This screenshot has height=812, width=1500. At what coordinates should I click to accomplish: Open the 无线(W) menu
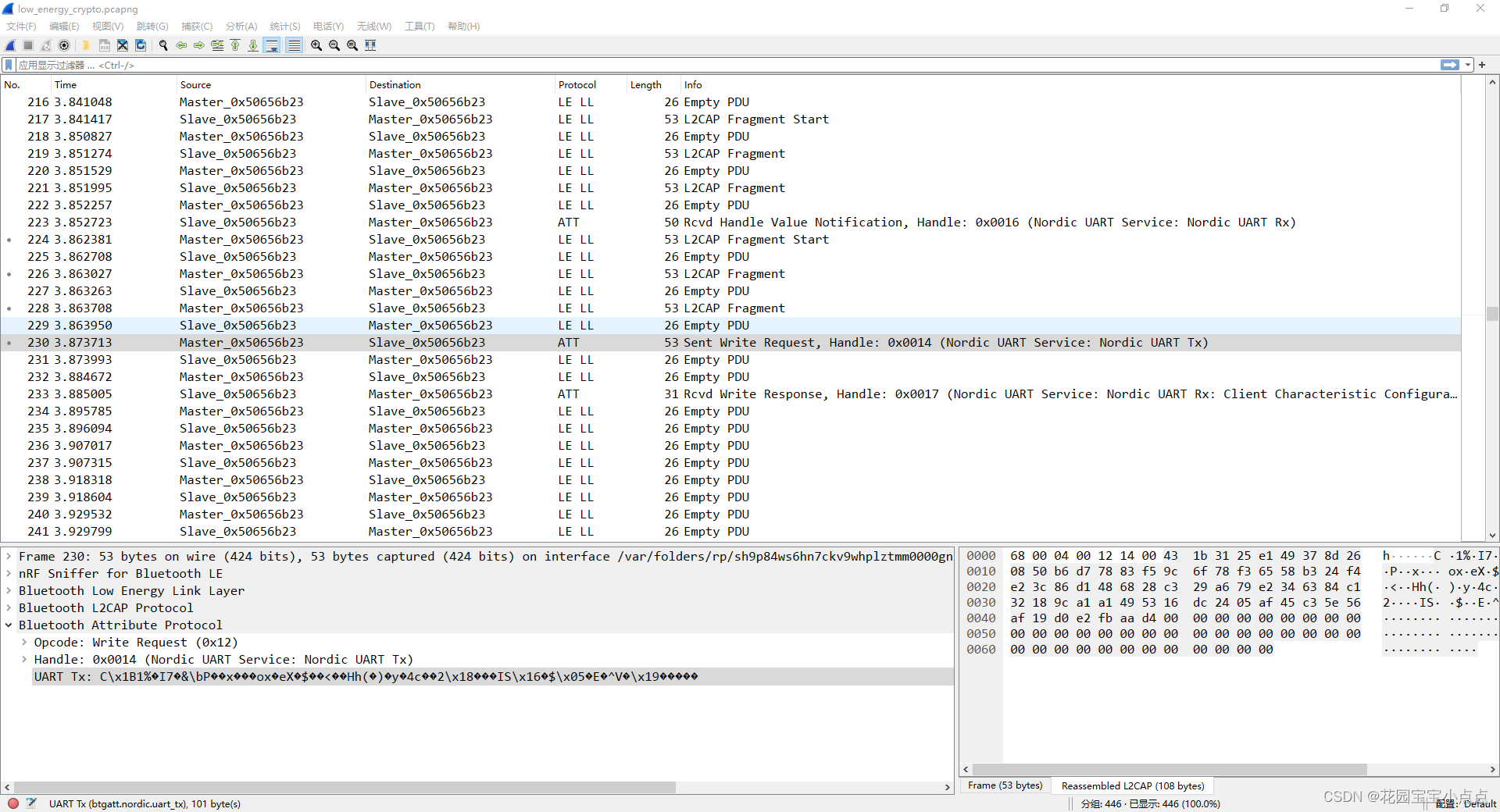click(374, 27)
